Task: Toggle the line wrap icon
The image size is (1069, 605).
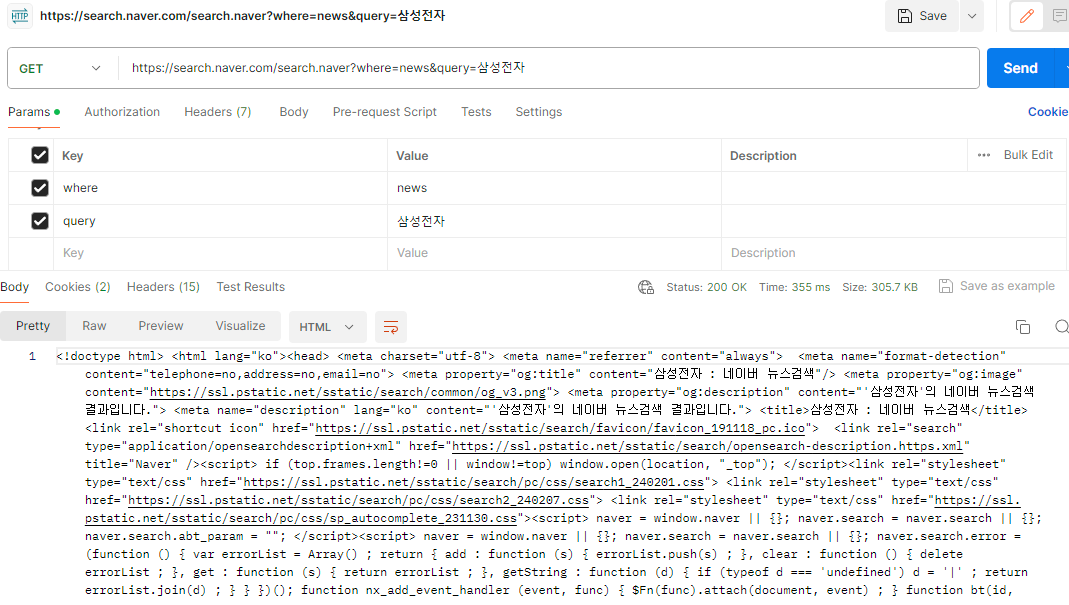Action: (391, 327)
